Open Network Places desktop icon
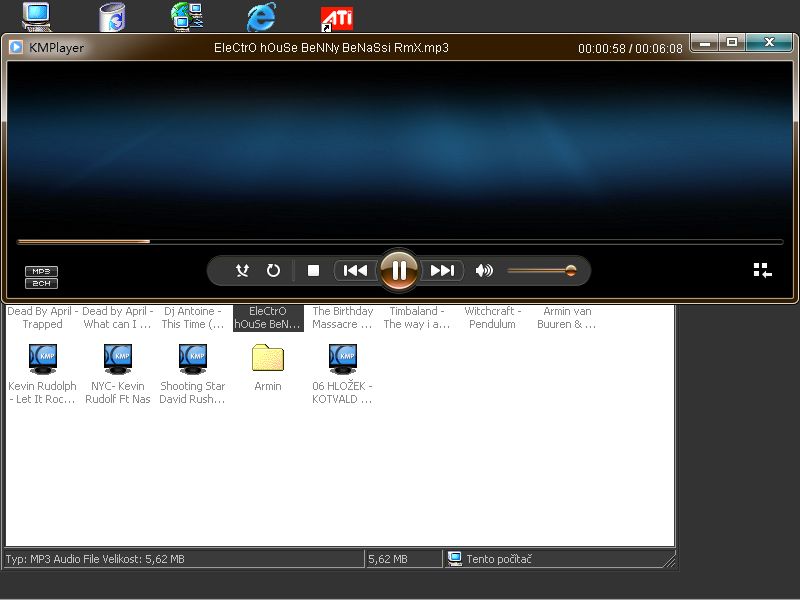This screenshot has height=600, width=800. click(x=187, y=17)
